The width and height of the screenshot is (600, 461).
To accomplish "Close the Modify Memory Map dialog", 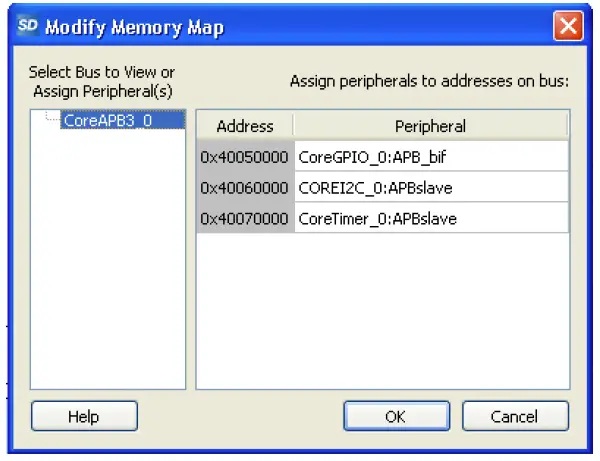I will pos(568,25).
